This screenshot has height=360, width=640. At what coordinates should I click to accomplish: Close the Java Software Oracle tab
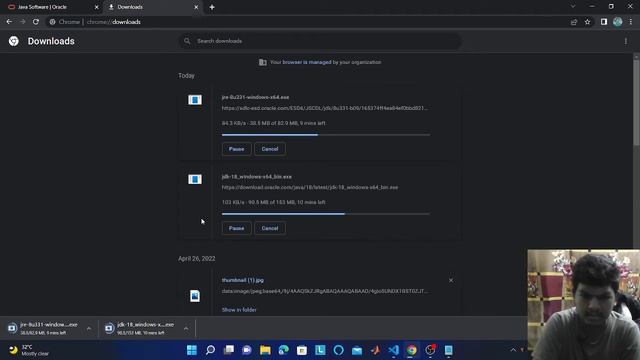[97, 7]
